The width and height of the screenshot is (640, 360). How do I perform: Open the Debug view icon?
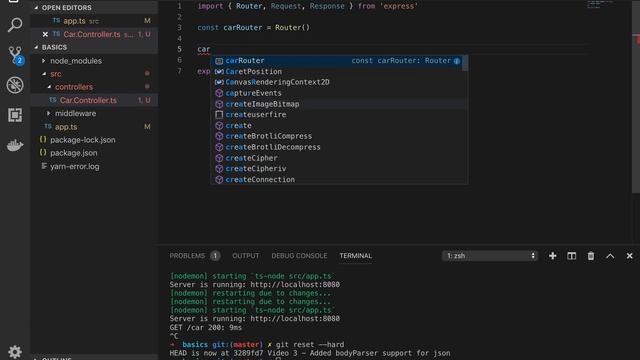click(x=15, y=85)
